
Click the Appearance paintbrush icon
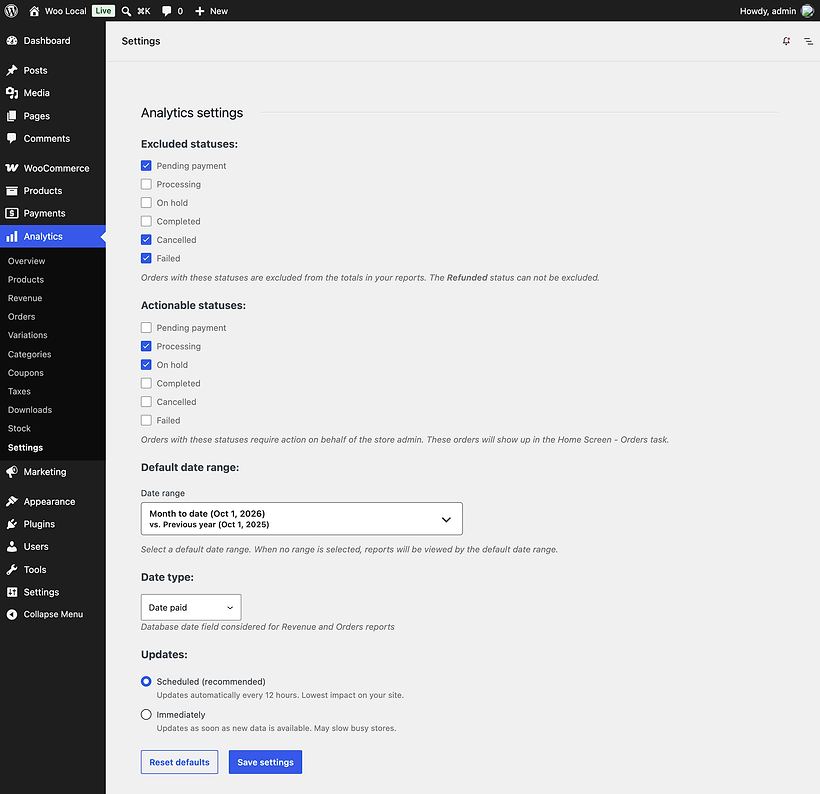[x=12, y=502]
